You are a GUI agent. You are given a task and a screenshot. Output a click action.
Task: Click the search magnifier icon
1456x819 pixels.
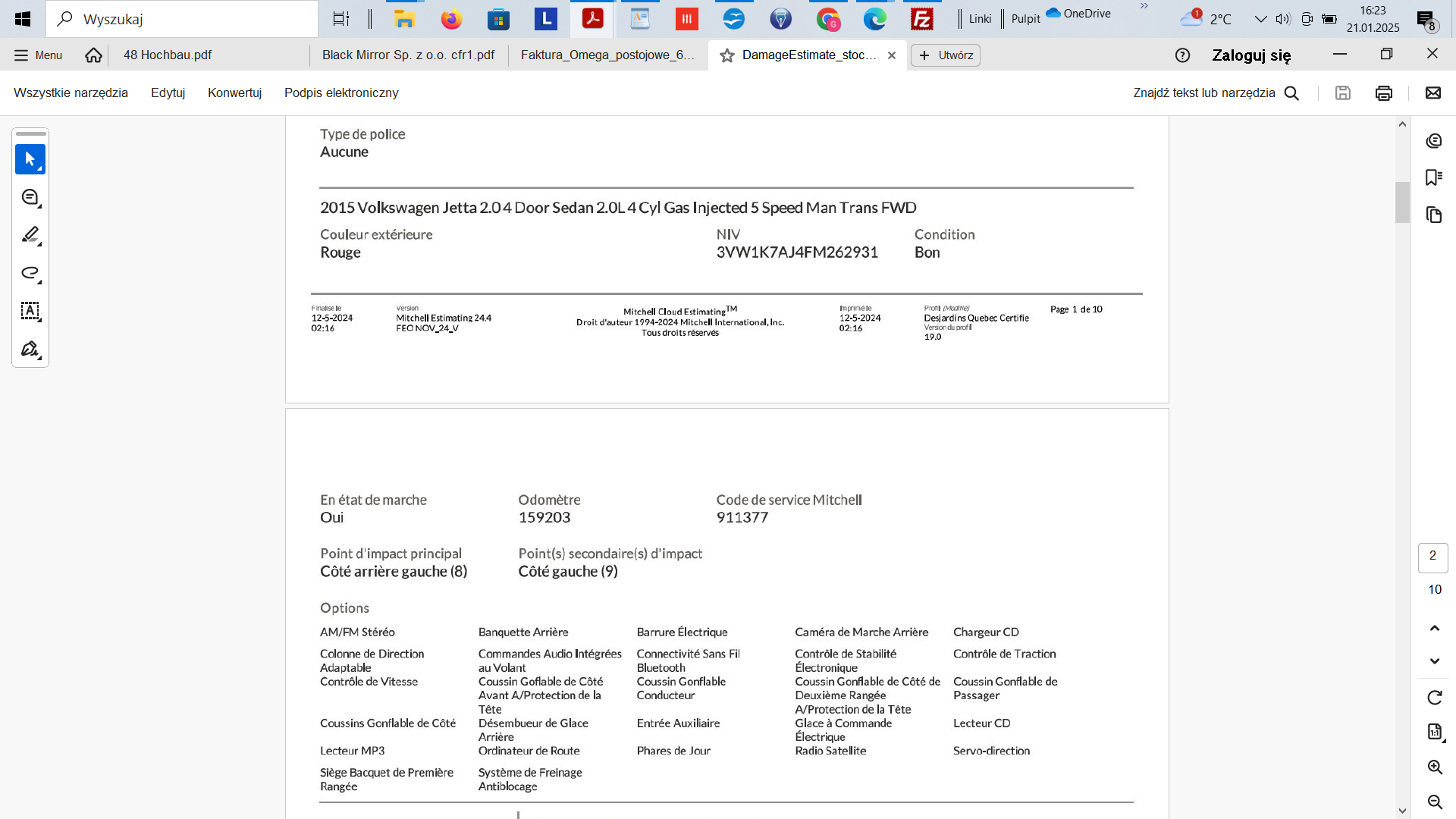click(1291, 93)
